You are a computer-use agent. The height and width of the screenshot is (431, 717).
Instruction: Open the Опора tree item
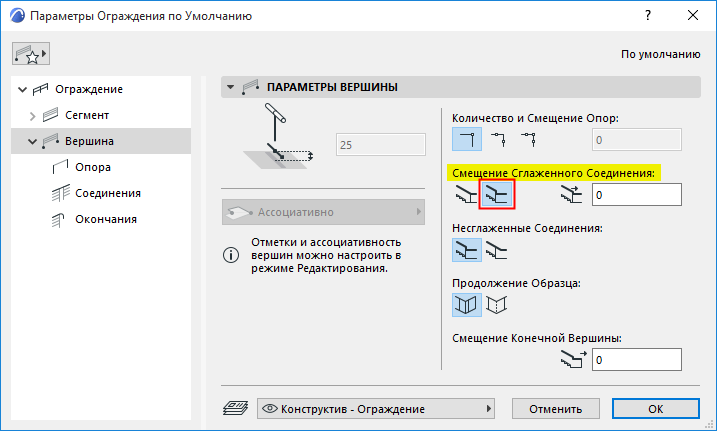93,167
